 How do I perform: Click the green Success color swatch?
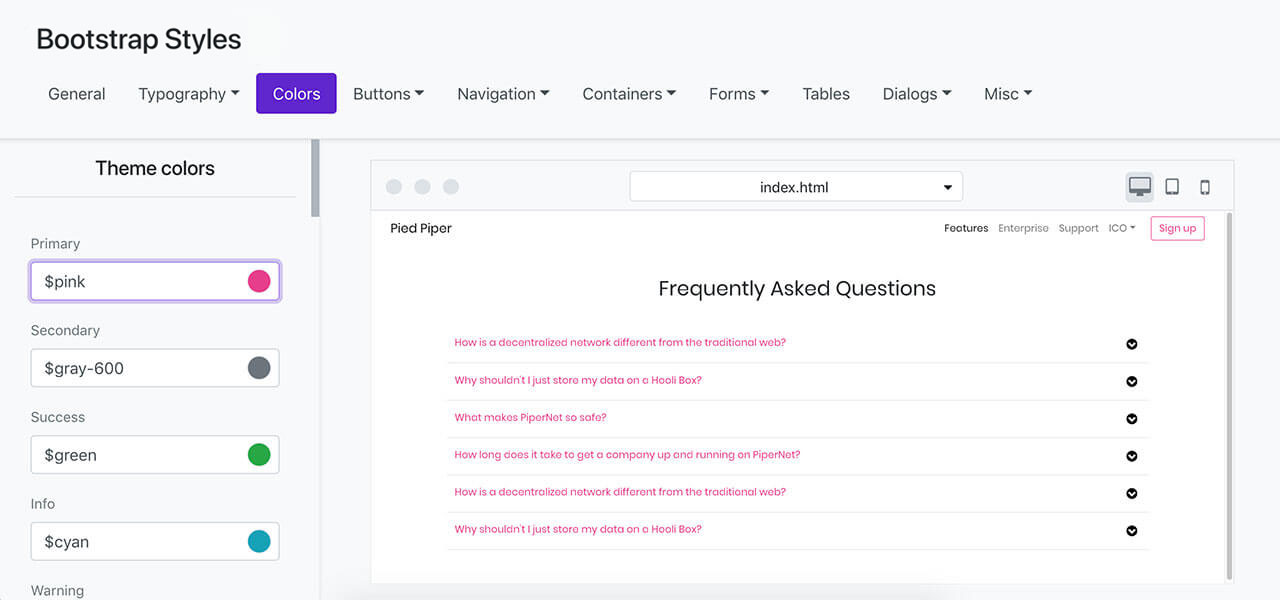[x=259, y=455]
